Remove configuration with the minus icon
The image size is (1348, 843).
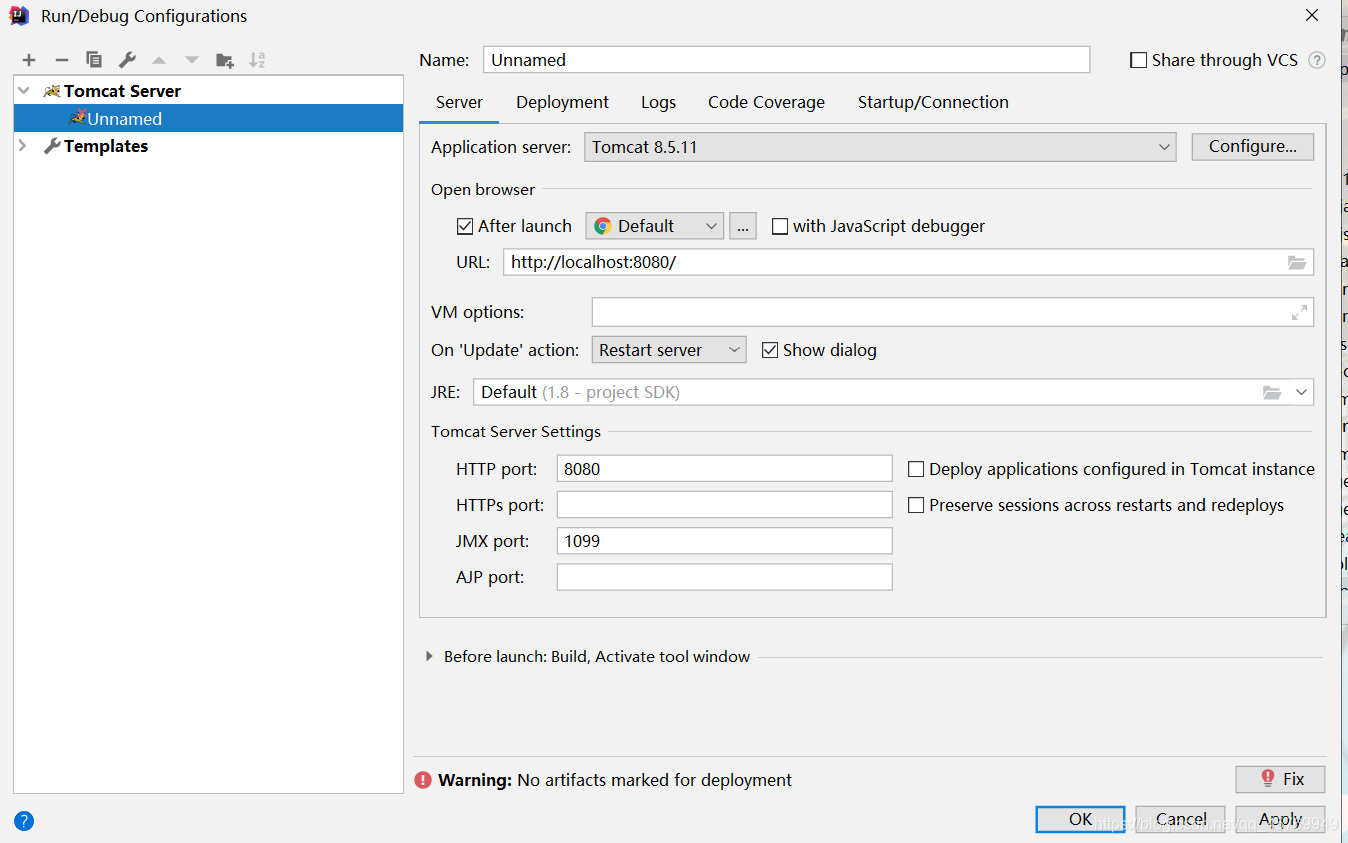pos(61,60)
